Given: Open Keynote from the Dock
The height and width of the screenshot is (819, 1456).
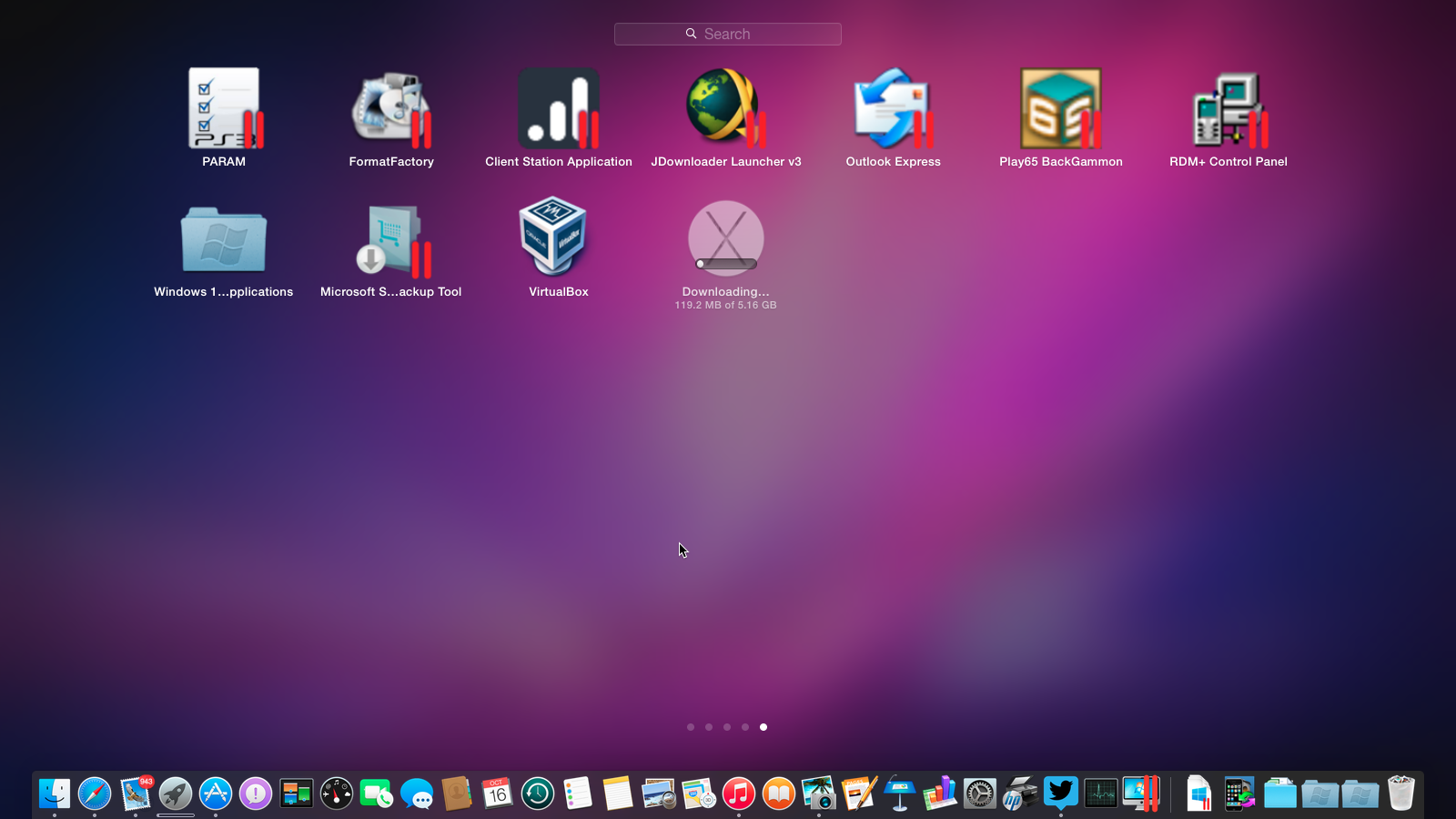Looking at the screenshot, I should (x=900, y=794).
